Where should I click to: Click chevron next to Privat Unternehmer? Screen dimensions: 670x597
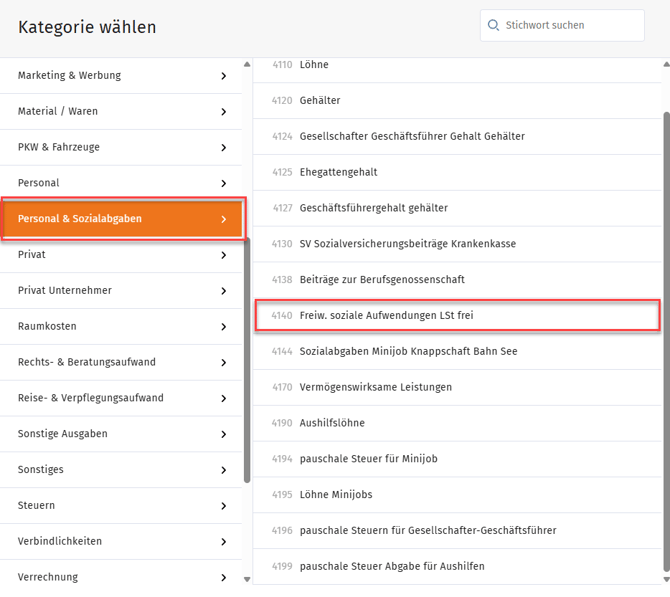coord(223,291)
